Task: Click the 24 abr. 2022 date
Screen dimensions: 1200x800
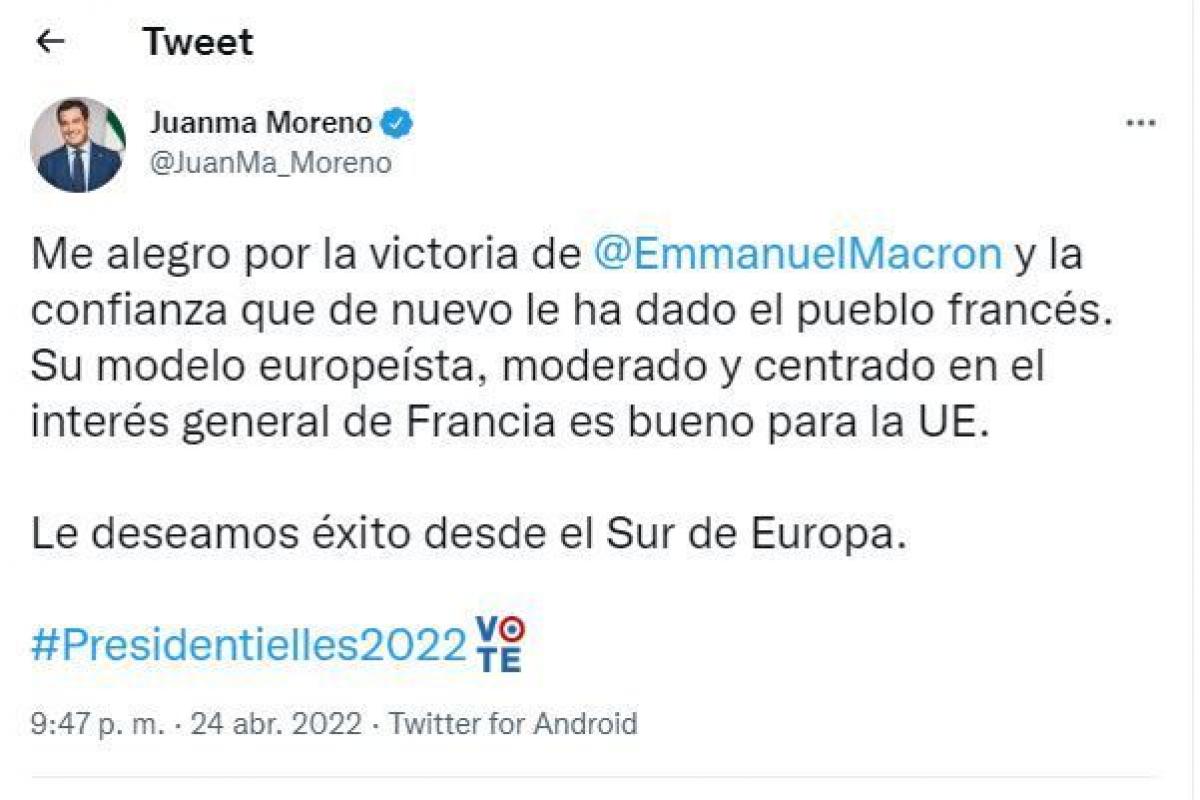Action: click(x=274, y=723)
